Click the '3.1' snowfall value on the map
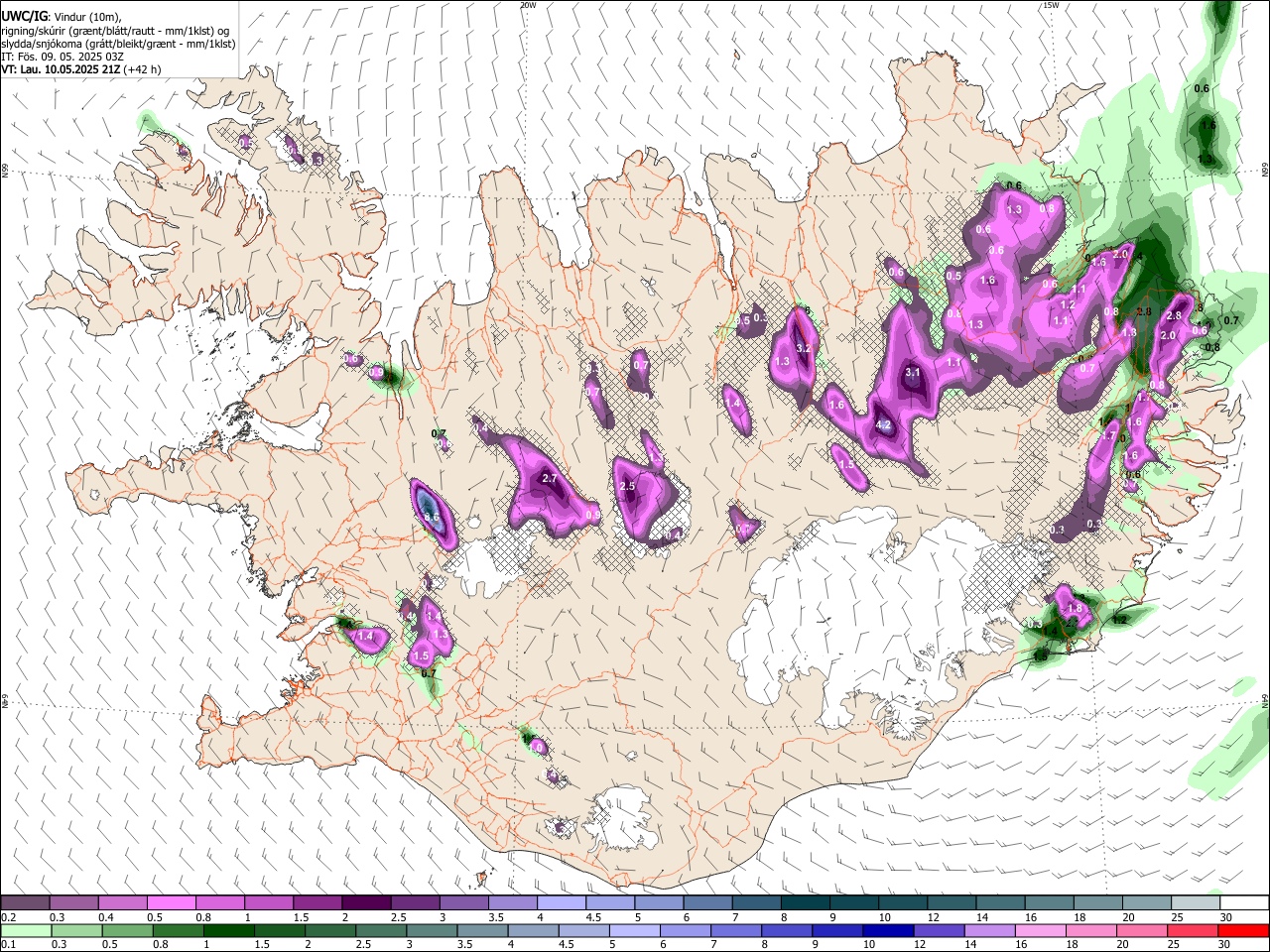 914,373
